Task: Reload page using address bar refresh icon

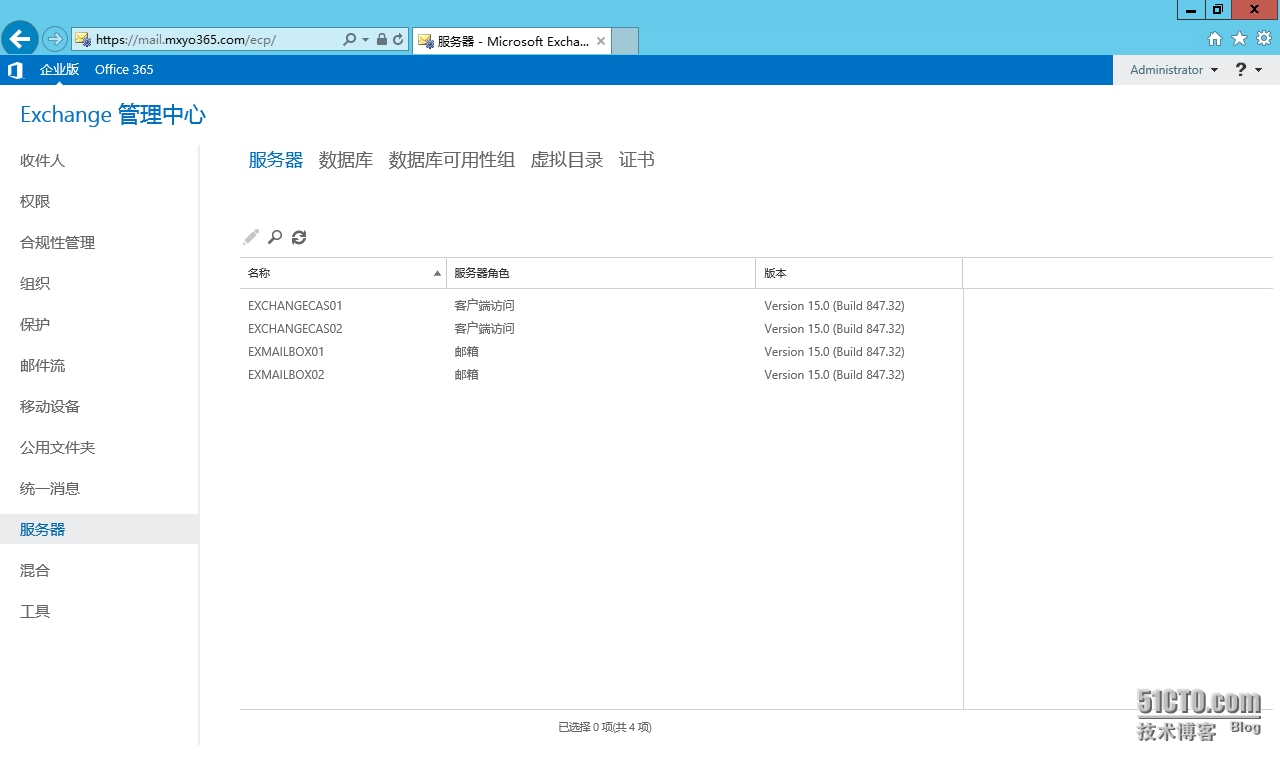Action: click(x=398, y=40)
